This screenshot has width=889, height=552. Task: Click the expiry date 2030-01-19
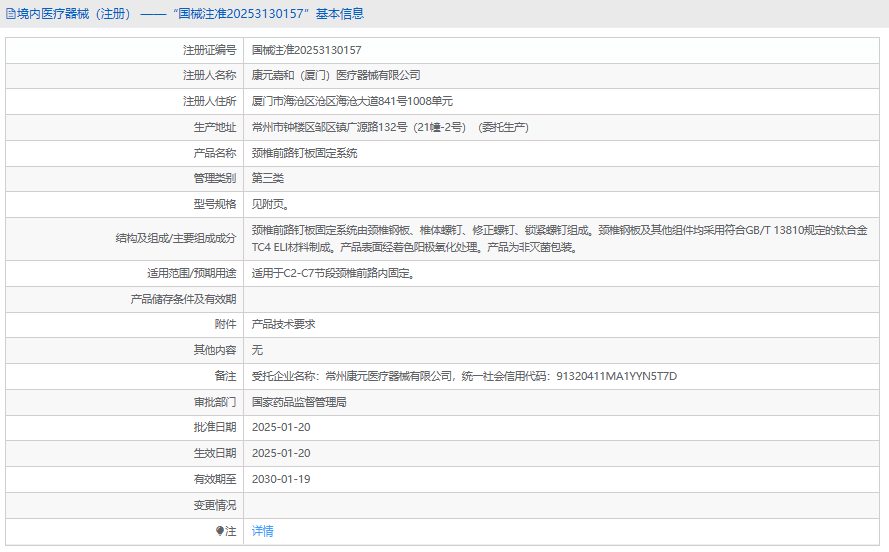coord(281,479)
